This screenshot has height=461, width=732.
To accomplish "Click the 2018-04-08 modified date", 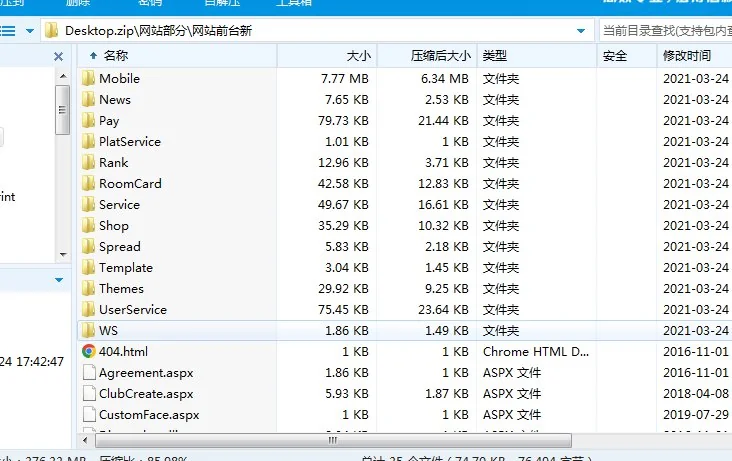I will [x=696, y=394].
